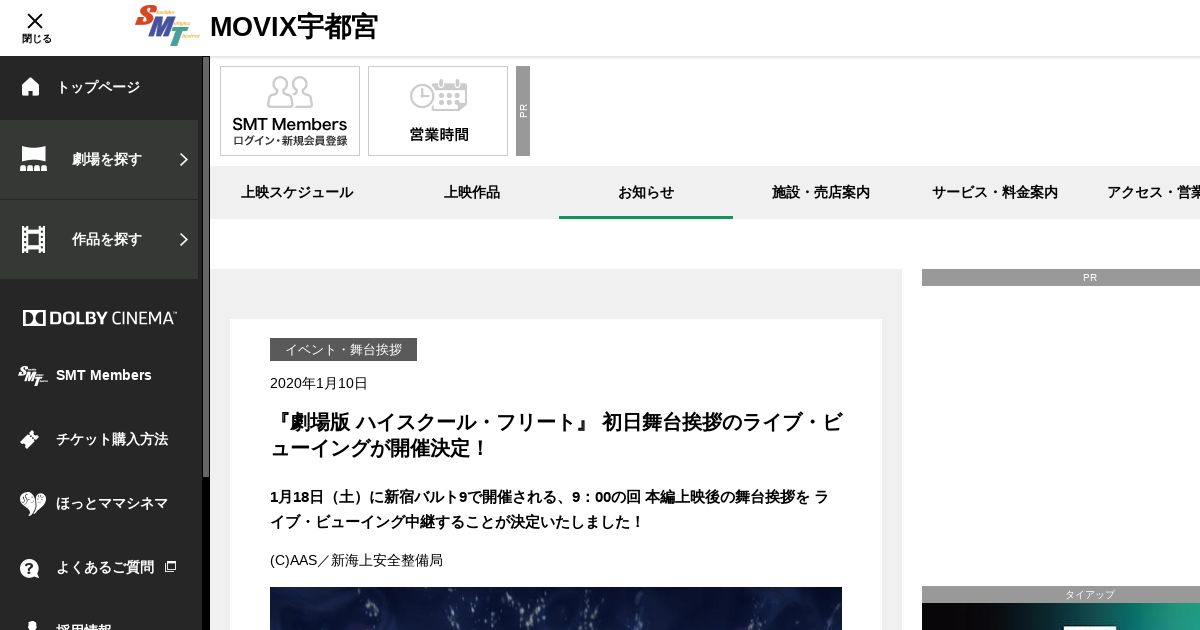Click the イベント・舞台挨拶 category tag
This screenshot has height=630, width=1200.
[343, 350]
